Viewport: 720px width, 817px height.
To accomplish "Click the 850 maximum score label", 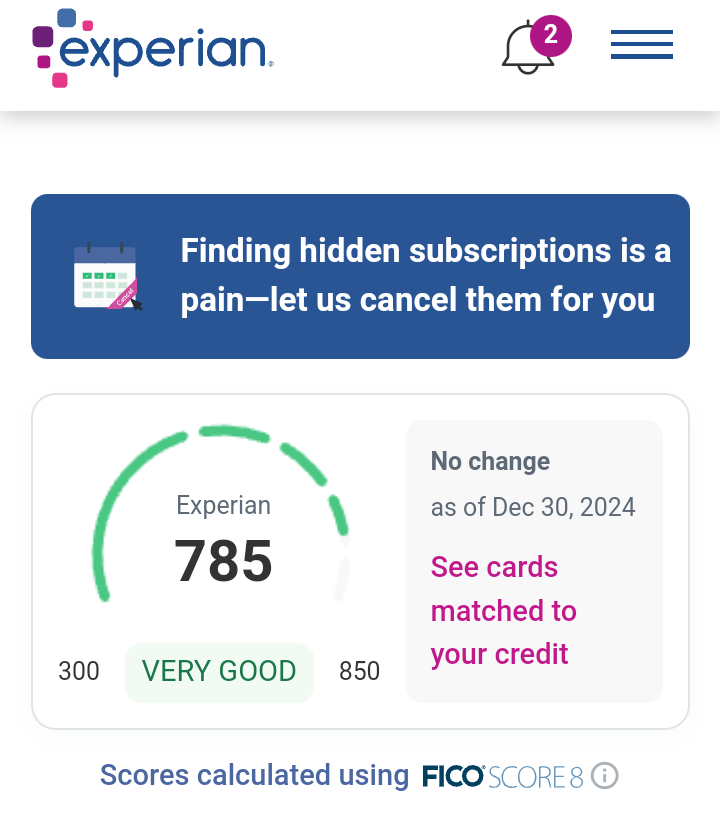I will 360,671.
